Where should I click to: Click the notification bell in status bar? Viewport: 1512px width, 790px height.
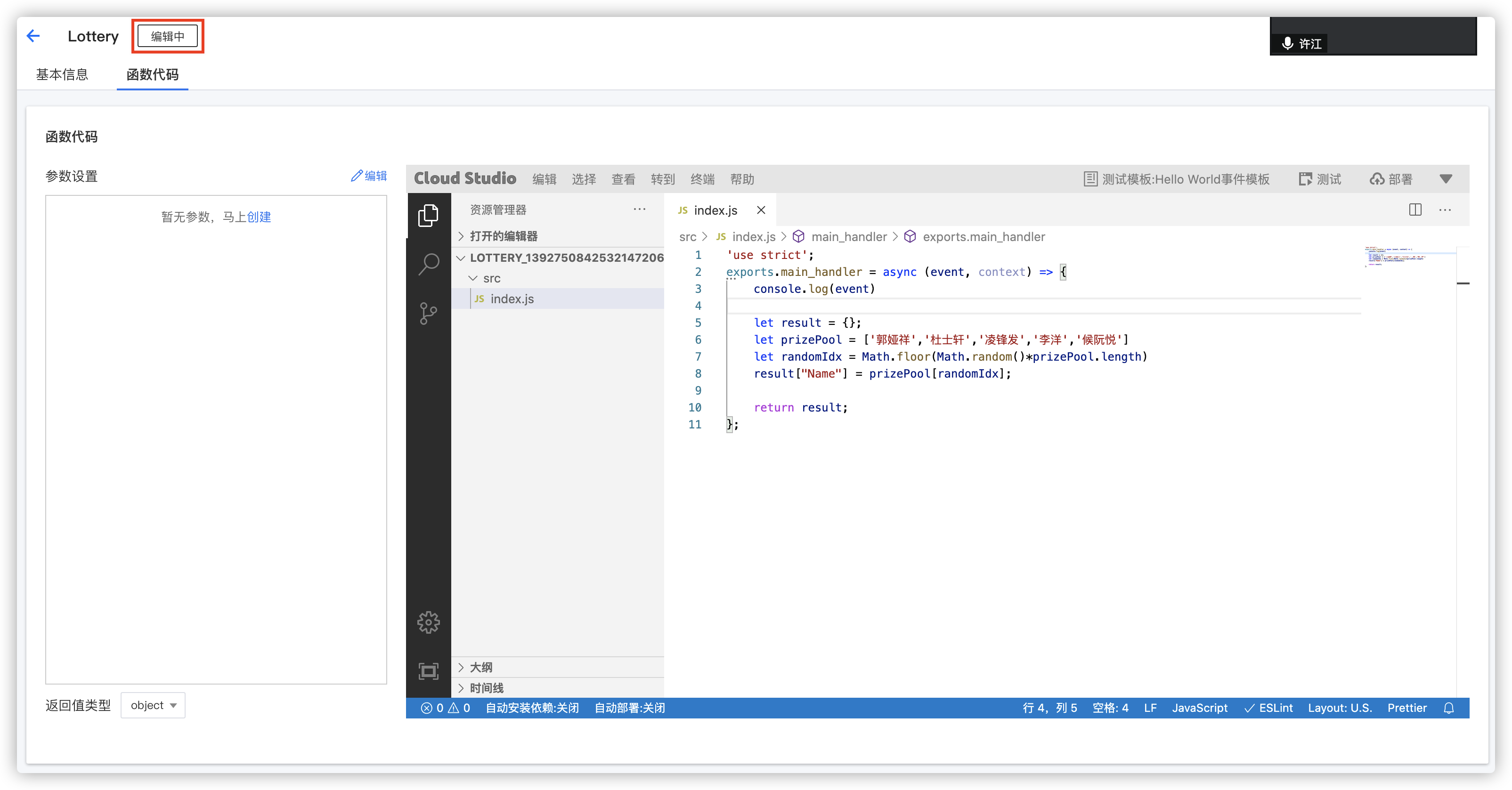tap(1449, 708)
